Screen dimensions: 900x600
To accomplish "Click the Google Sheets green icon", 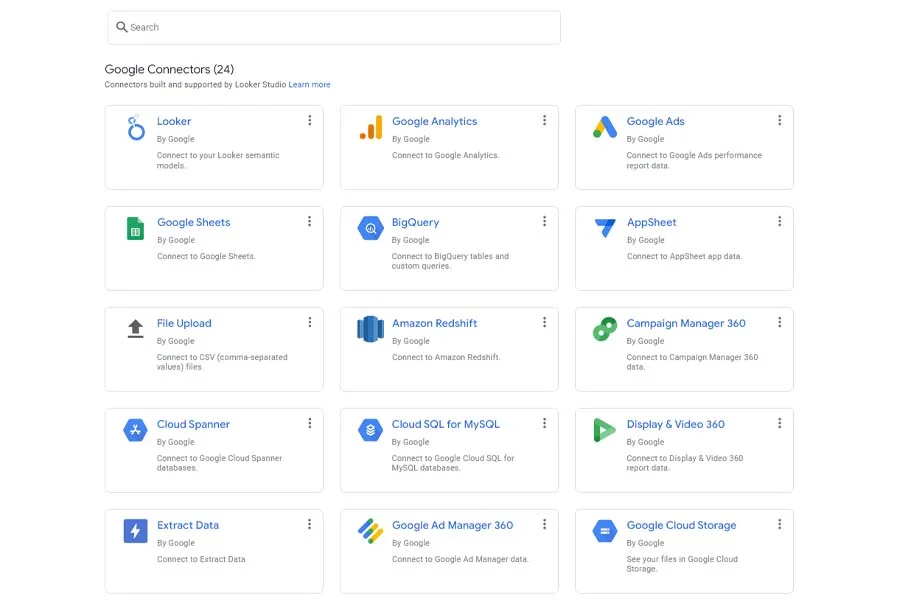I will (x=135, y=229).
